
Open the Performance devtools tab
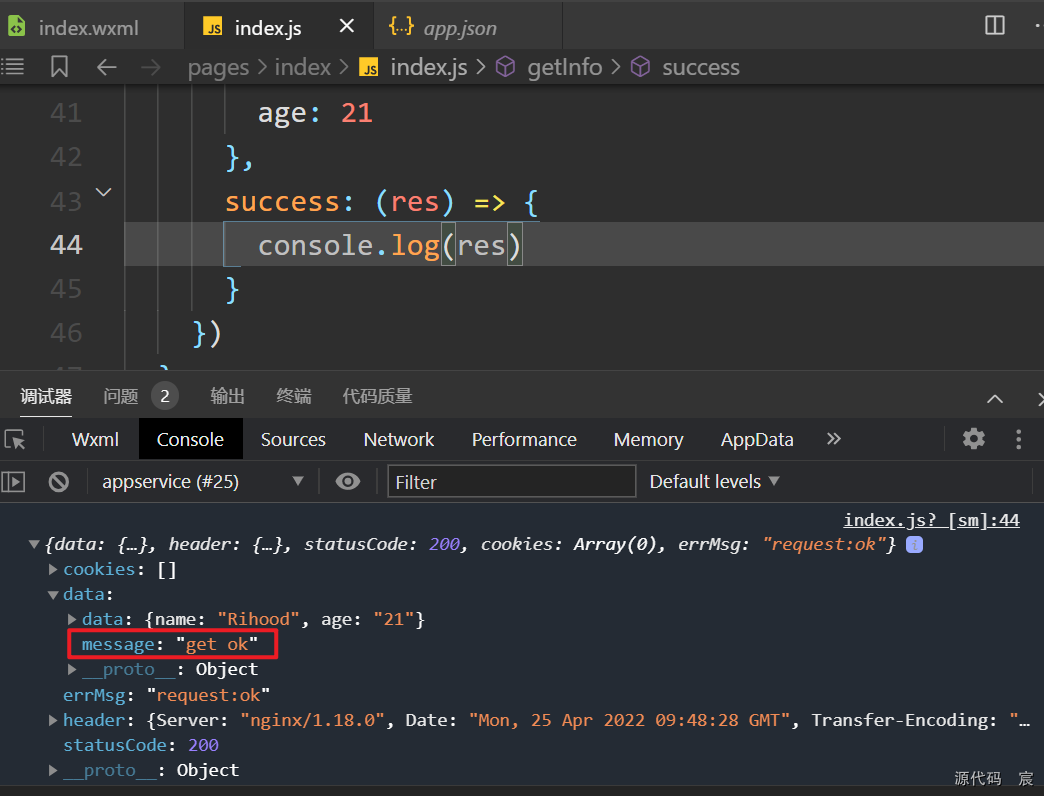(x=524, y=440)
